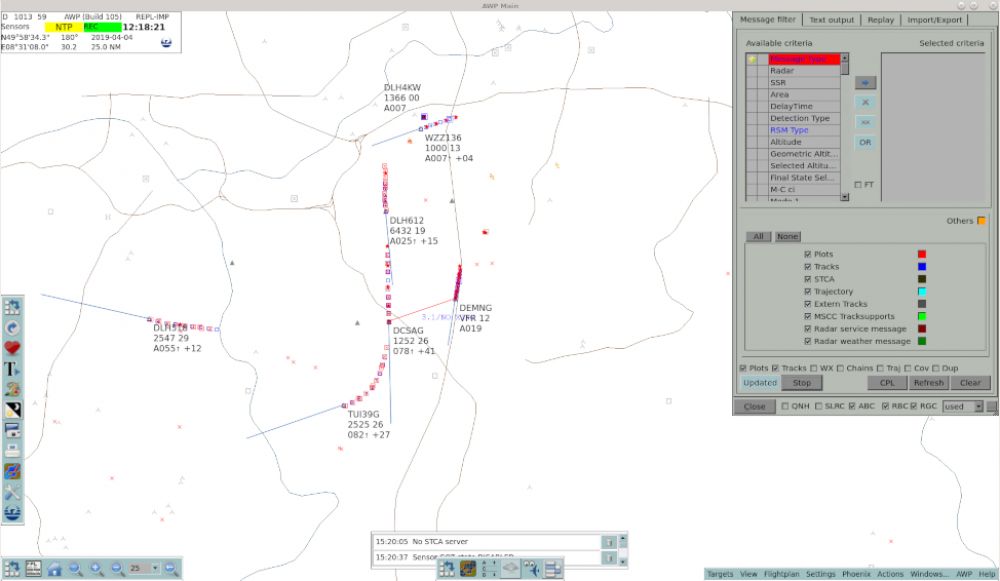Viewport: 1000px width, 581px height.
Task: Click the printer icon in left toolbar
Action: [13, 450]
